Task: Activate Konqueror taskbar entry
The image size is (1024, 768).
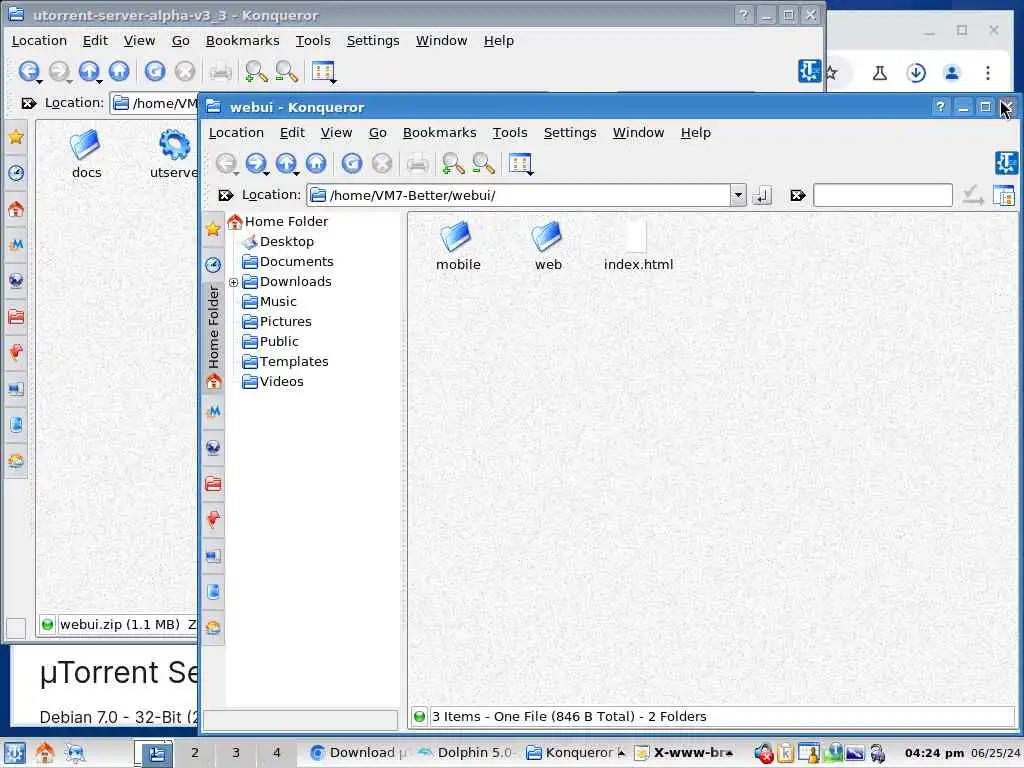Action: tap(575, 752)
